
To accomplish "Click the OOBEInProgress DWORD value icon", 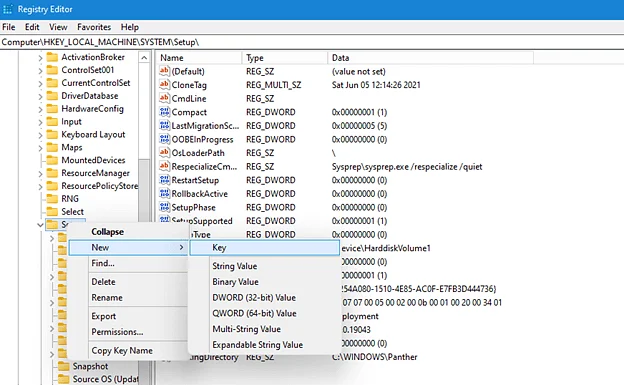I will coord(164,139).
